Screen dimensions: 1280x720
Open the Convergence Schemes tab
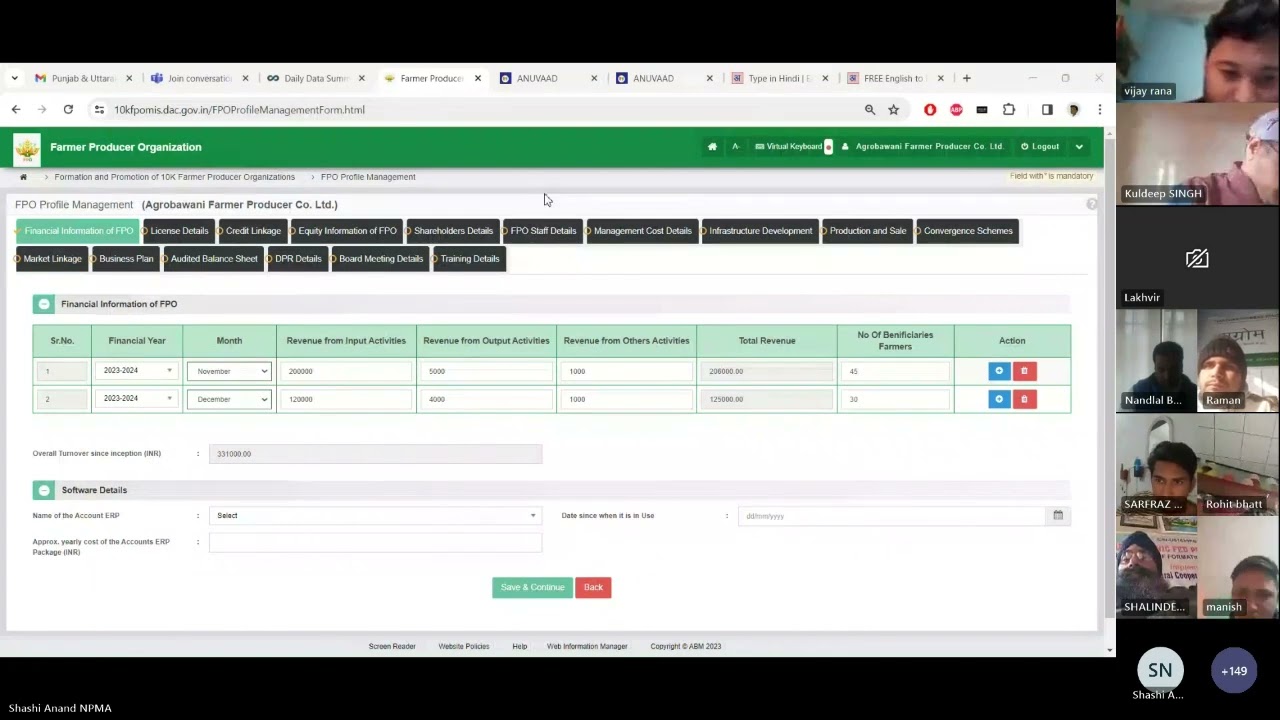968,231
